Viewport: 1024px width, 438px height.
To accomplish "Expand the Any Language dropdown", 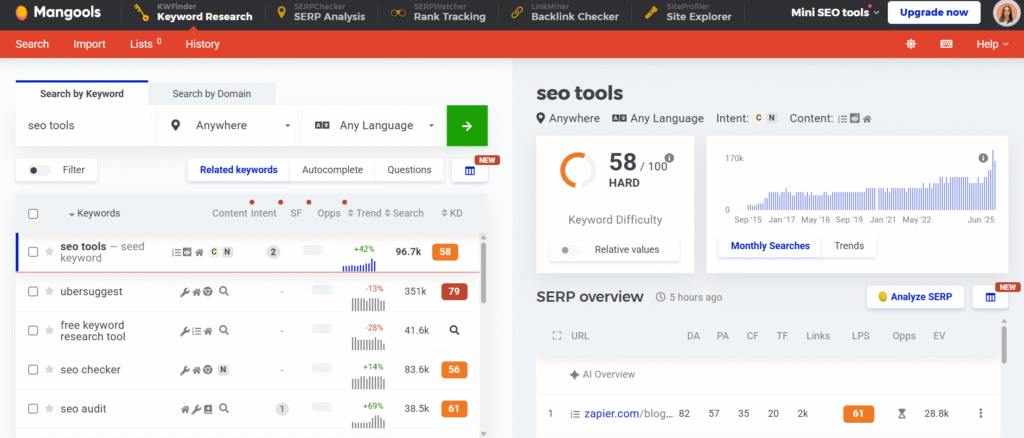I will pos(374,126).
